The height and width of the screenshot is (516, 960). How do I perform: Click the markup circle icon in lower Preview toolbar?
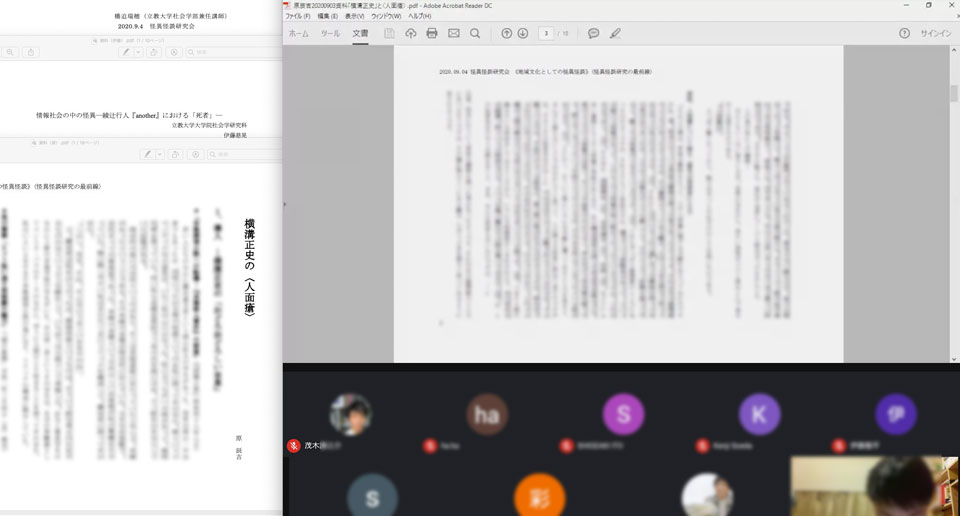pos(195,154)
